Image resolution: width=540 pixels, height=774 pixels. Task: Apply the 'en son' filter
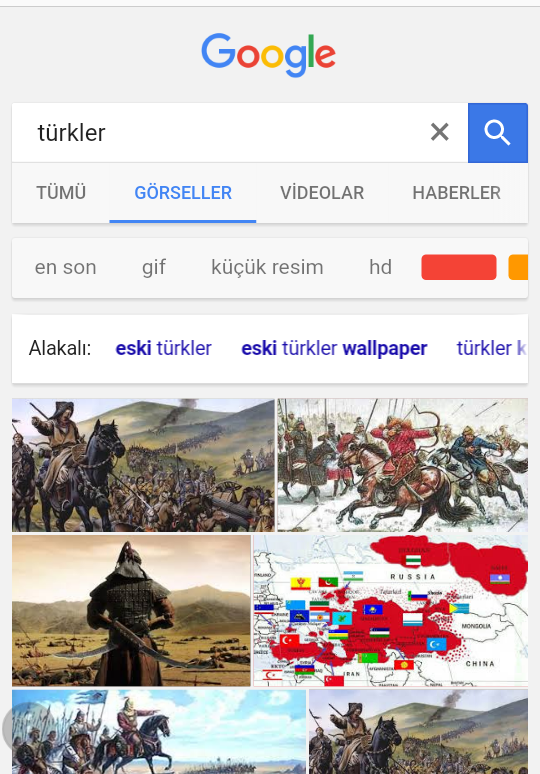coord(66,267)
